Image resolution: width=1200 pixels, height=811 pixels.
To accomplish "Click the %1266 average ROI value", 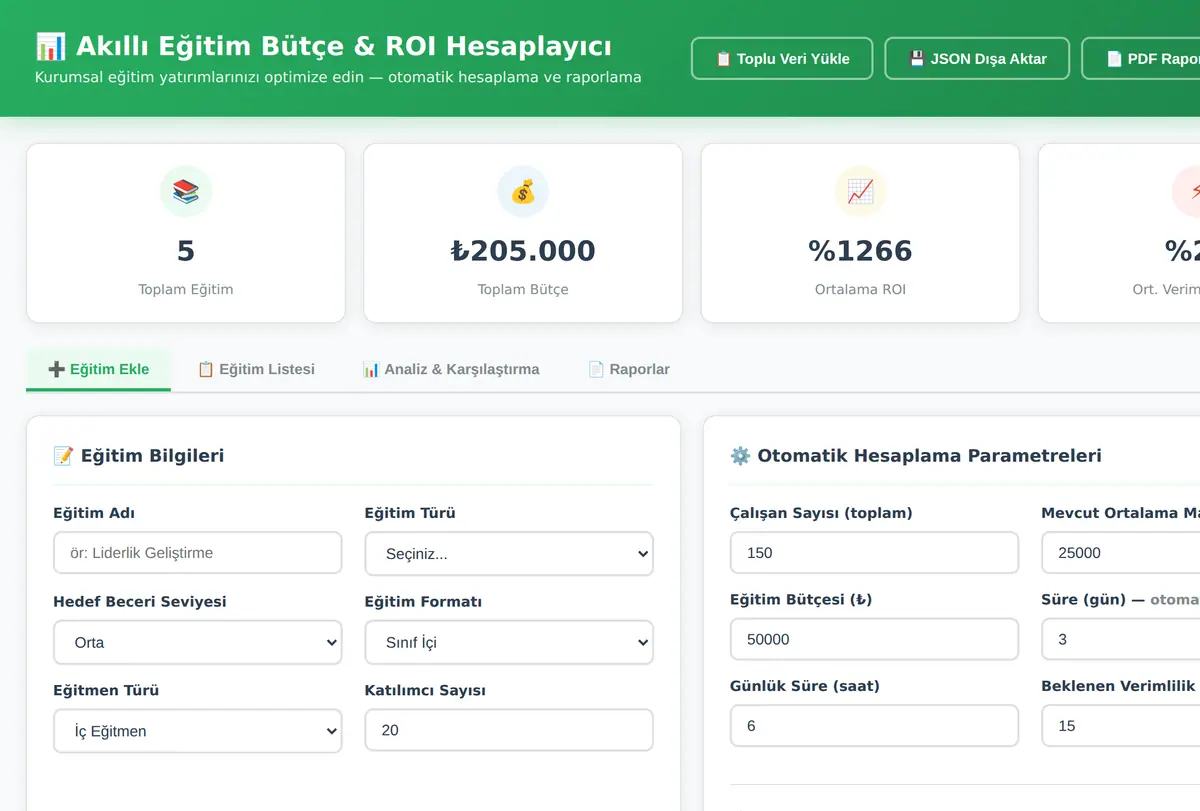I will [860, 250].
